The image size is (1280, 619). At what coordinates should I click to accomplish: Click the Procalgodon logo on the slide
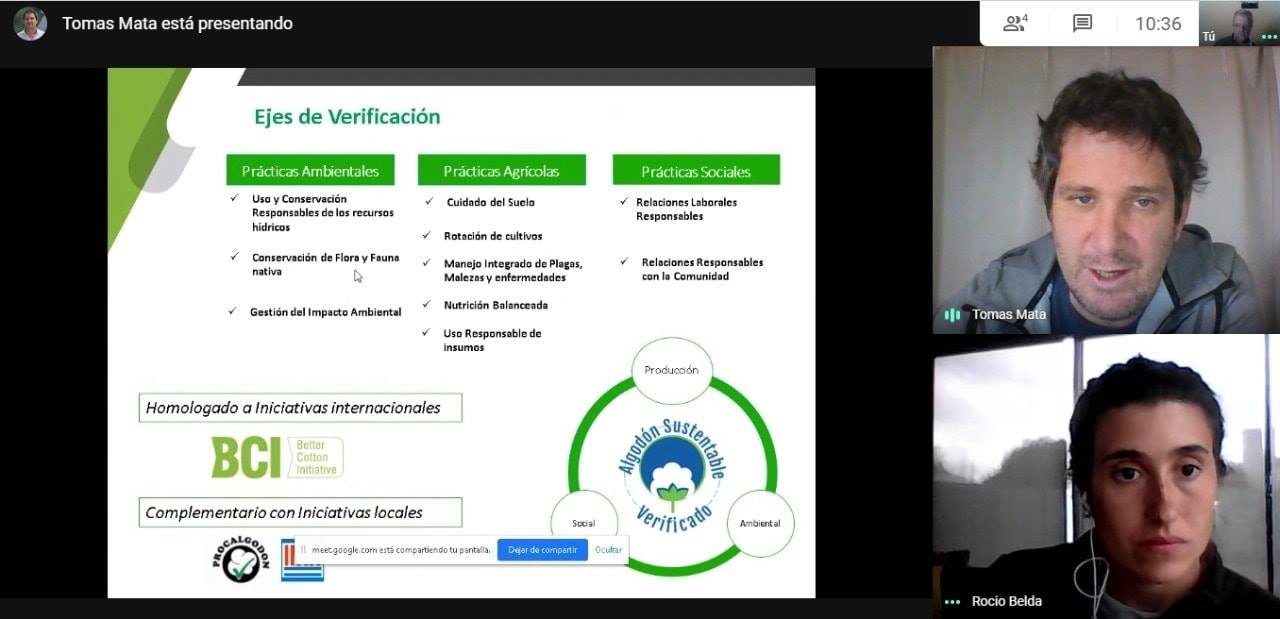[240, 559]
